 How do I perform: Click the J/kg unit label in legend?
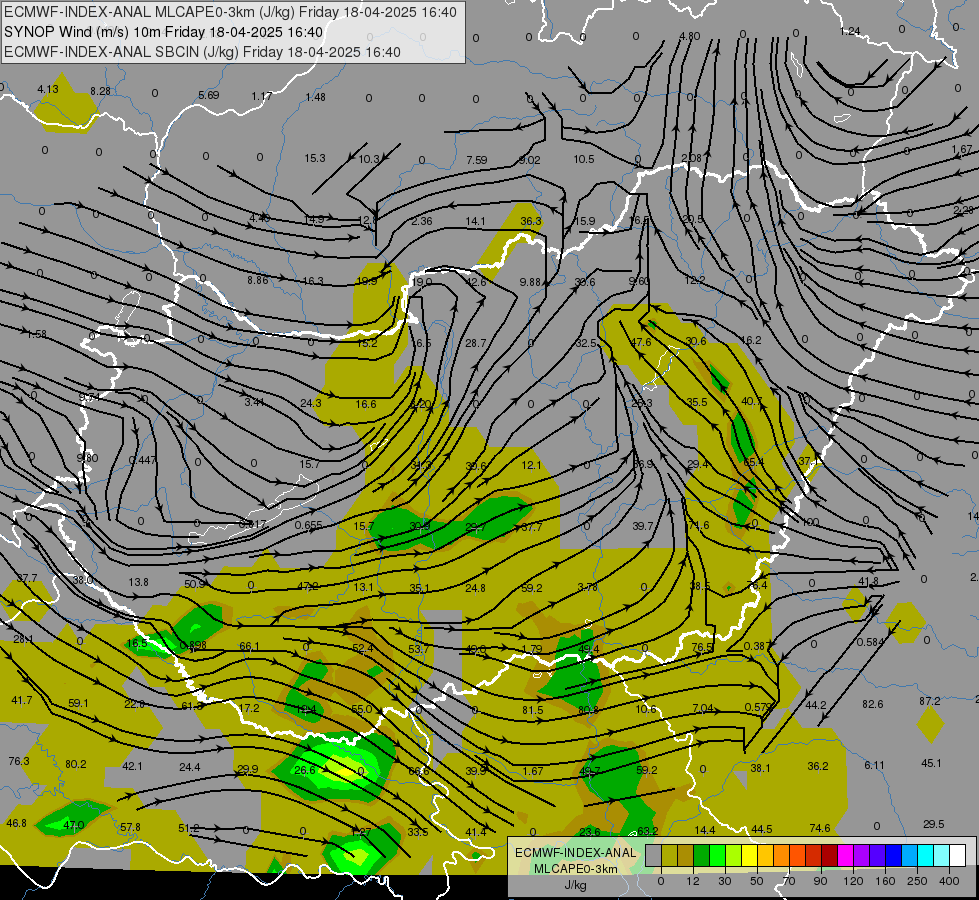pyautogui.click(x=576, y=885)
